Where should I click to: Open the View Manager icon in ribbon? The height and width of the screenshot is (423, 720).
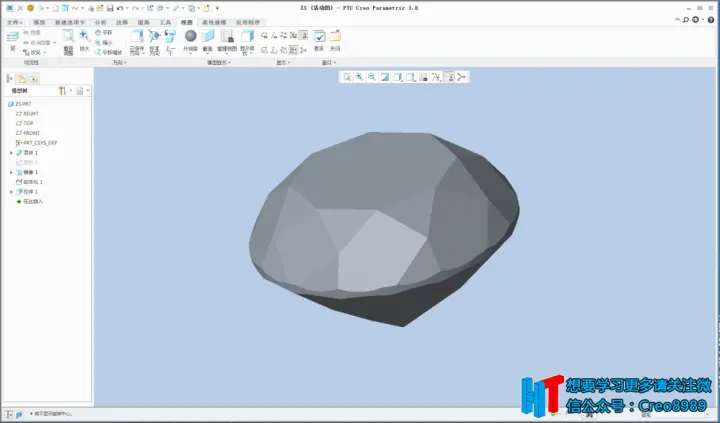(227, 36)
